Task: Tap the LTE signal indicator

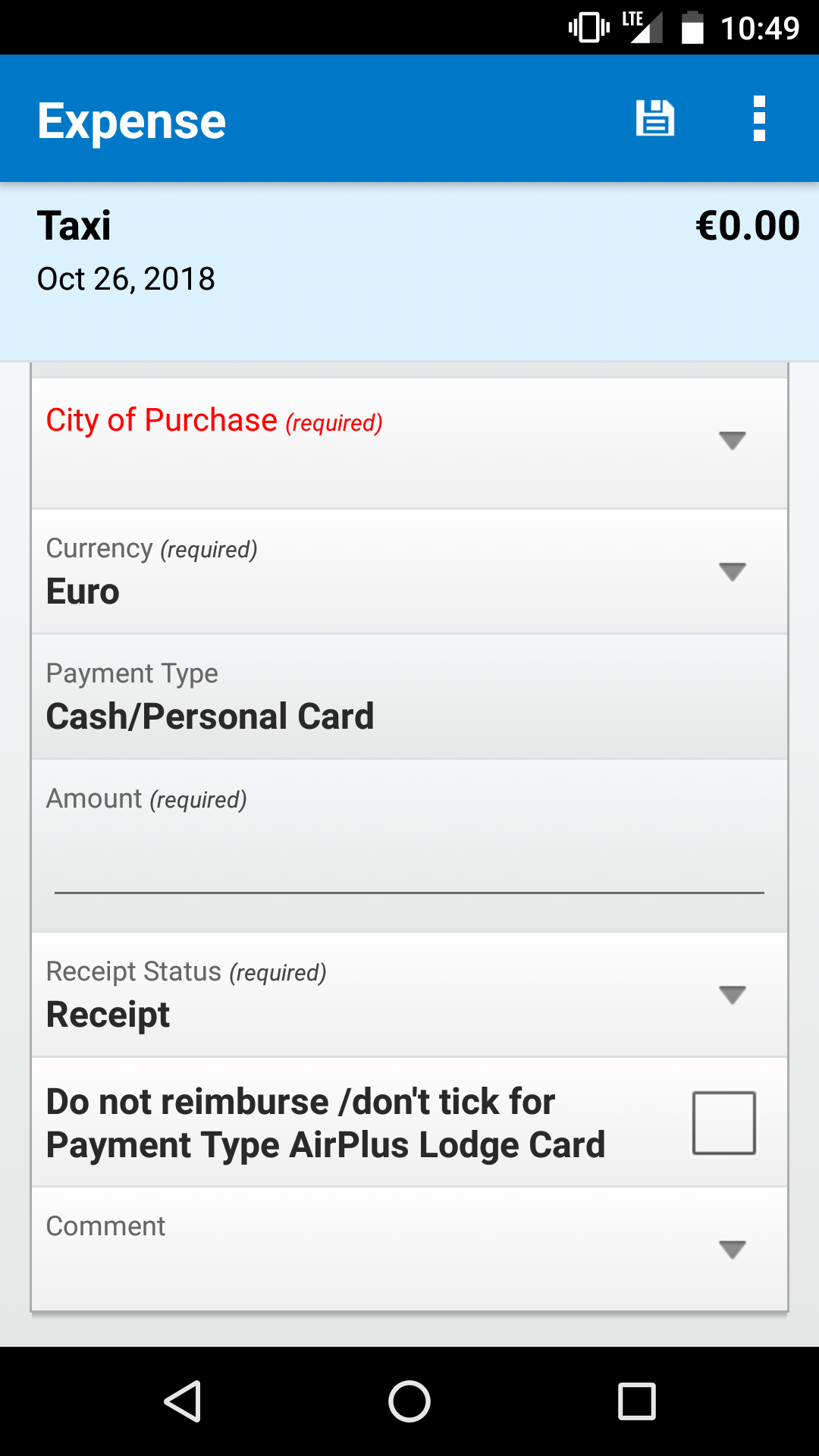Action: (x=642, y=28)
